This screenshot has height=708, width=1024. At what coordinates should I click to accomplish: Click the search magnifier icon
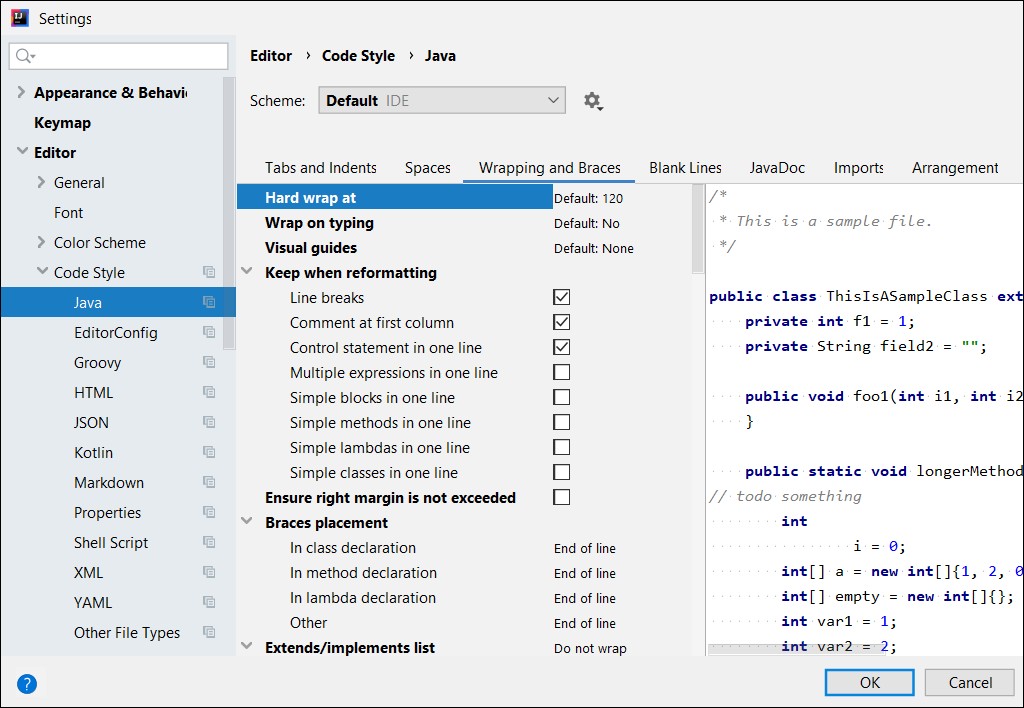[25, 56]
